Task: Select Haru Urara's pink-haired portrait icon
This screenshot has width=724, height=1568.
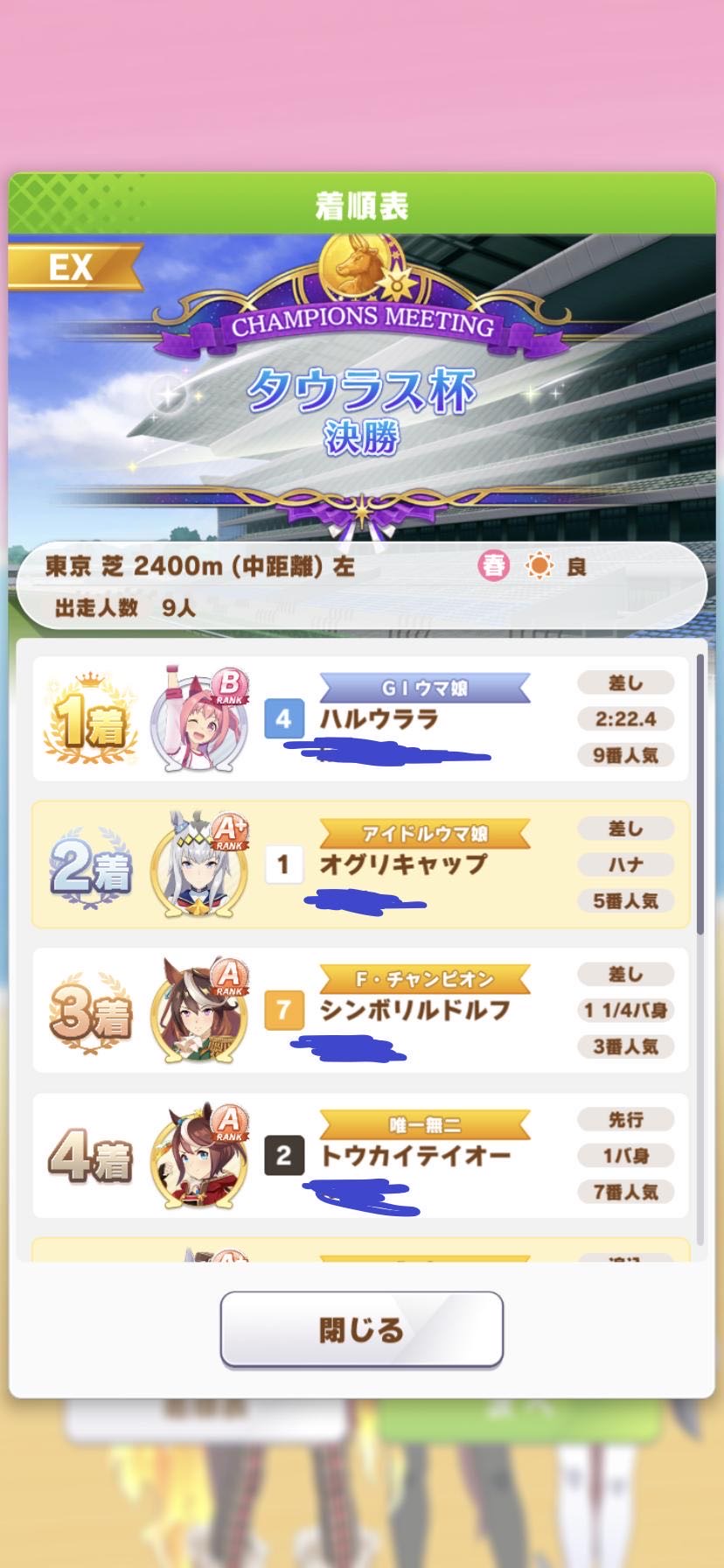Action: (x=199, y=719)
